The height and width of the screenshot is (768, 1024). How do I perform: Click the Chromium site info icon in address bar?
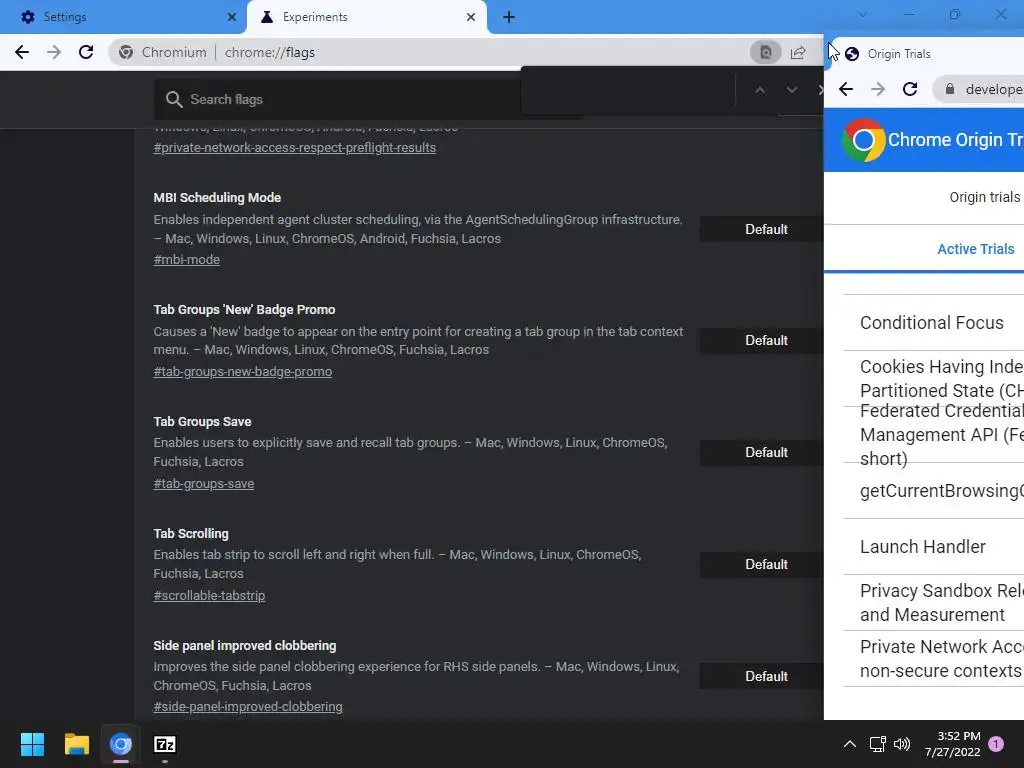point(126,52)
